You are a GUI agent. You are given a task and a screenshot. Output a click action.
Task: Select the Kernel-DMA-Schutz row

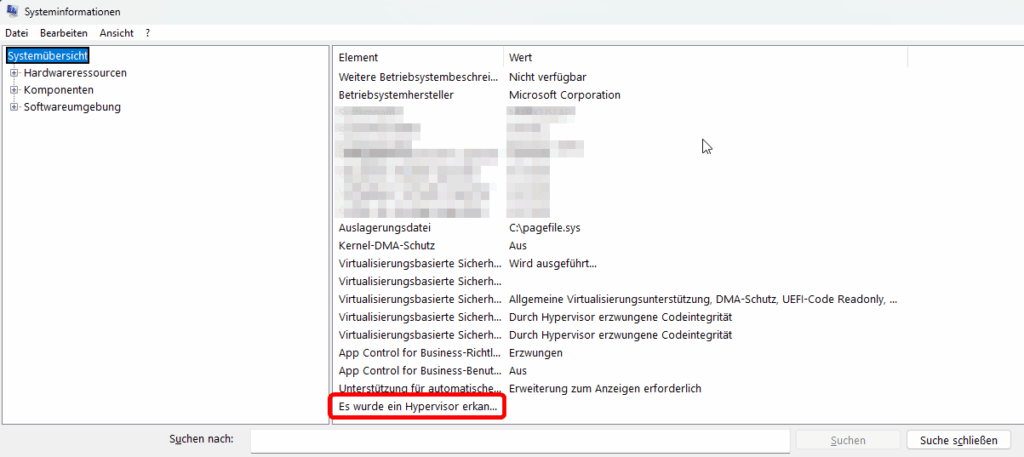[387, 245]
